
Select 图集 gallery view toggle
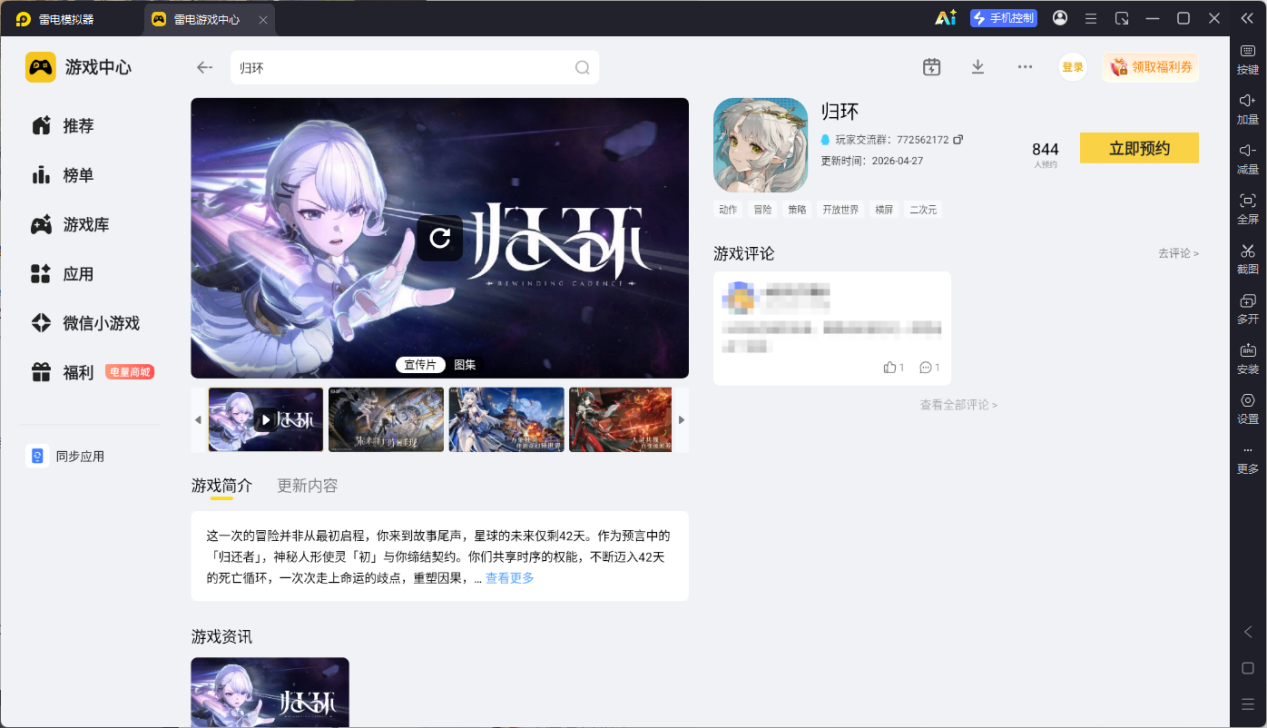point(465,365)
